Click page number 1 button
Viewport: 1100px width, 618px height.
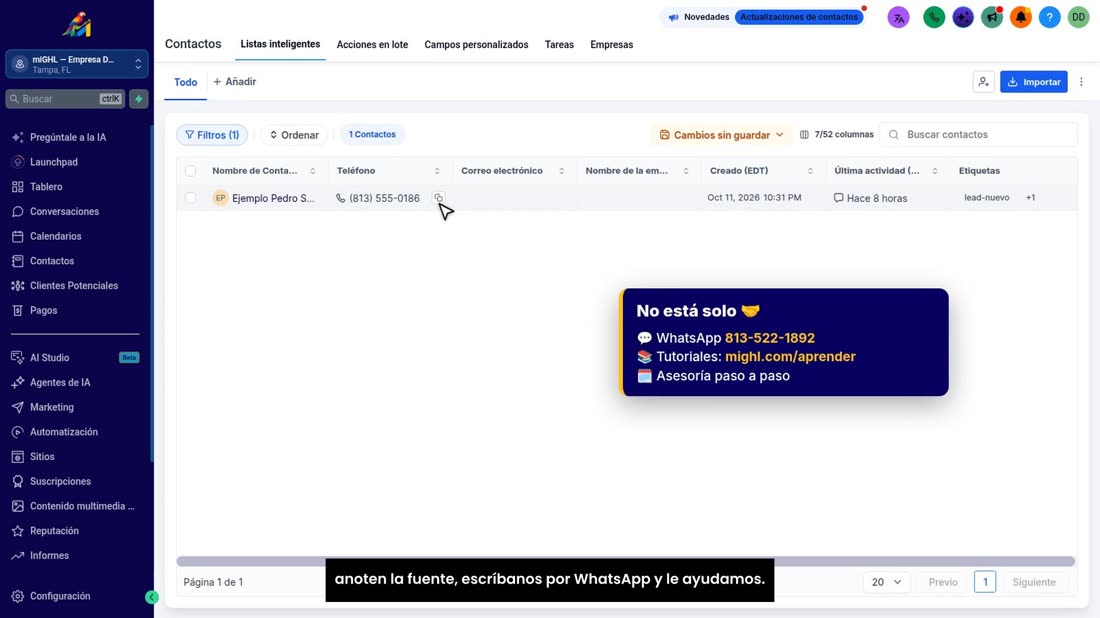point(984,582)
